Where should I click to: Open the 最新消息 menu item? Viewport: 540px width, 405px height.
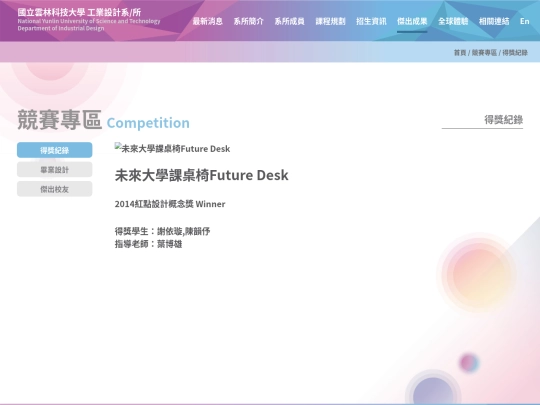click(207, 21)
